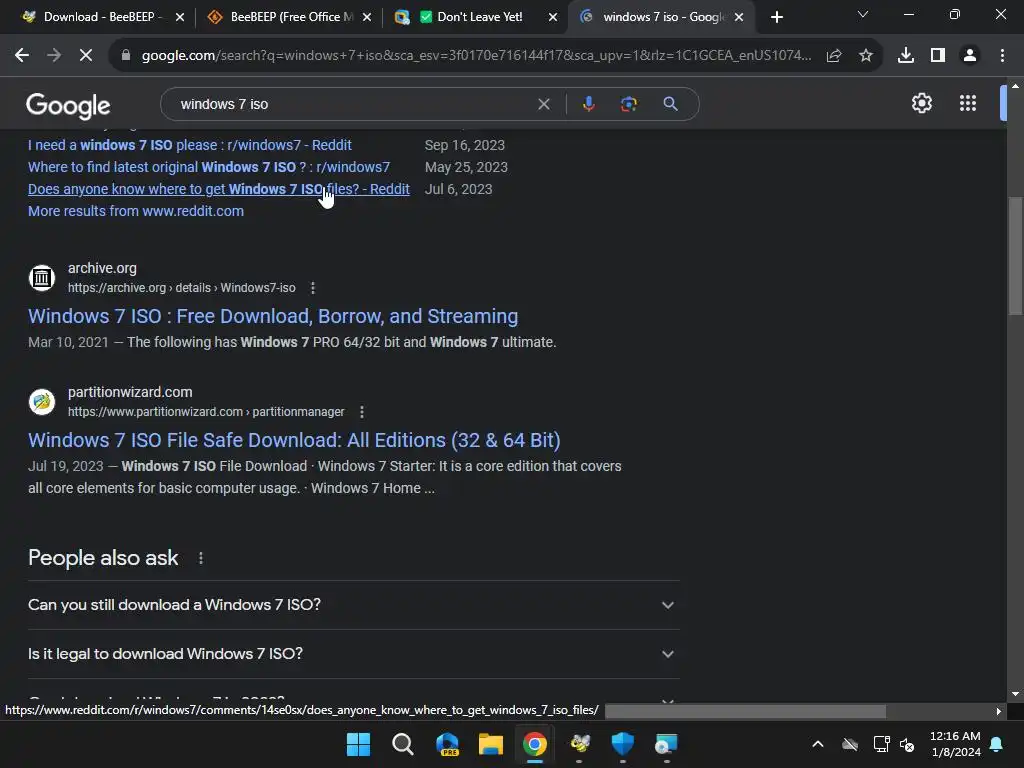Viewport: 1024px width, 768px height.
Task: Stop loading the page
Action: coord(86,56)
